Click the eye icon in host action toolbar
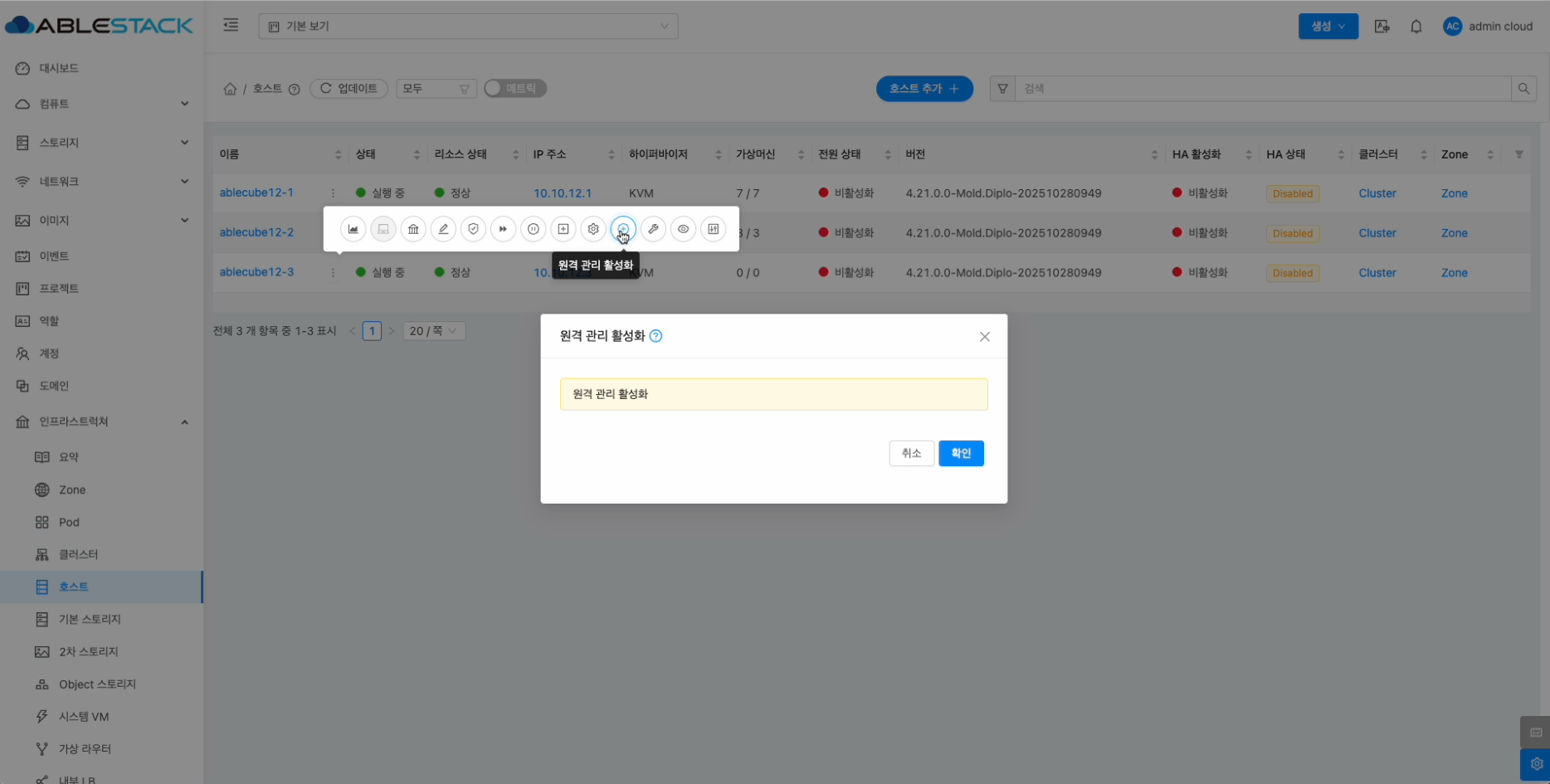Viewport: 1550px width, 784px height. coord(683,229)
